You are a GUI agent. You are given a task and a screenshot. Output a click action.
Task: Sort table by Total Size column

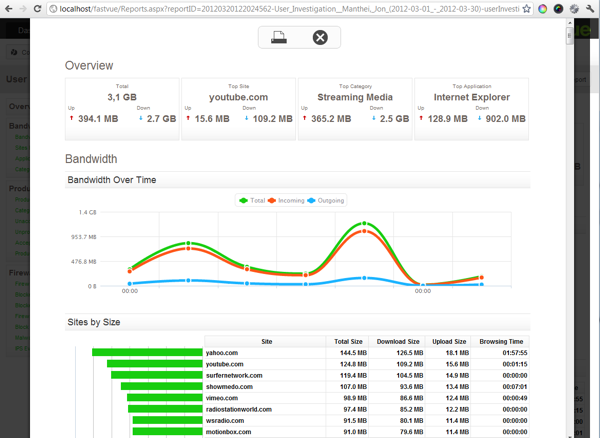(347, 341)
